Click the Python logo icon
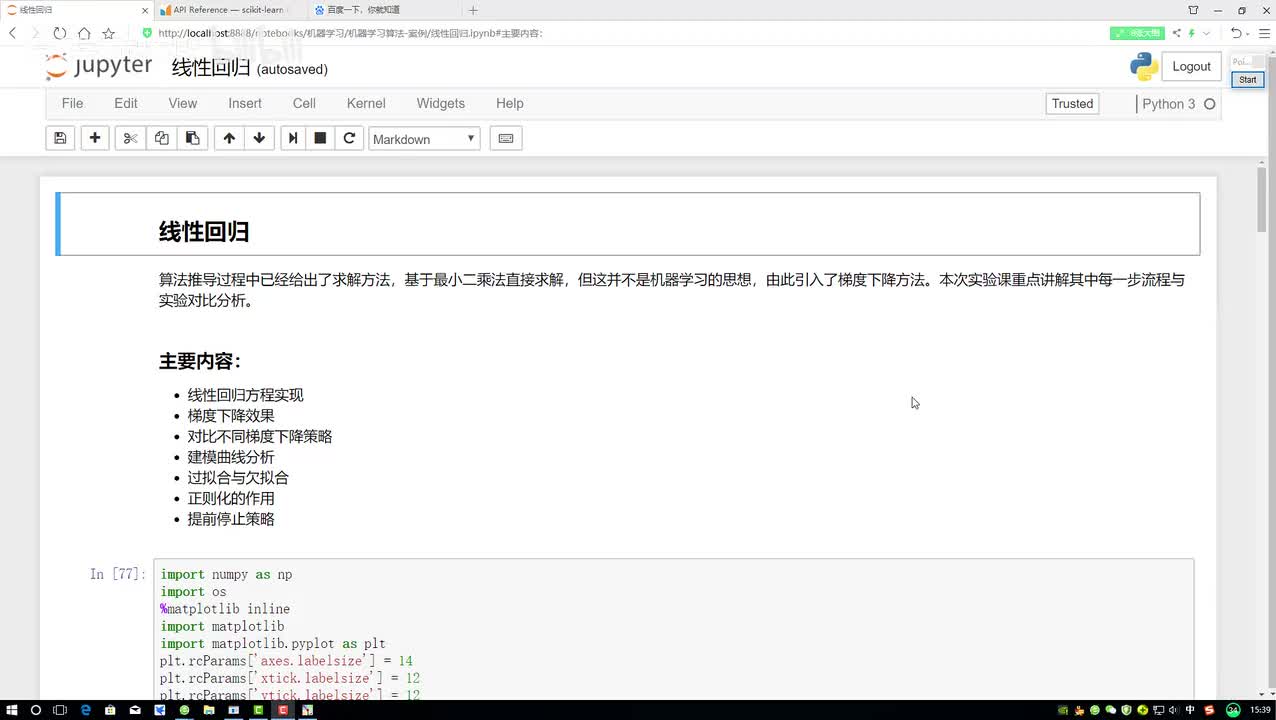 pyautogui.click(x=1144, y=66)
